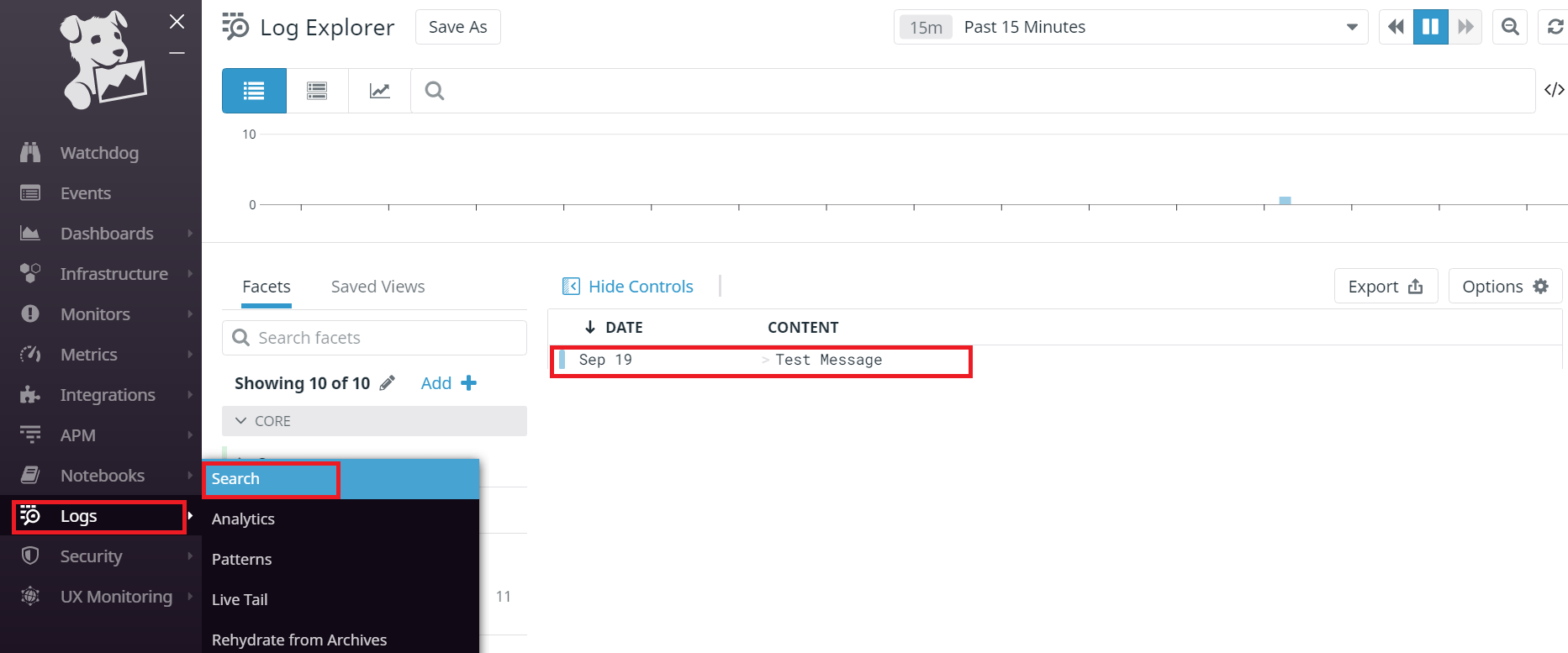Click the Datadog dog logo
The width and height of the screenshot is (1568, 653).
click(103, 61)
